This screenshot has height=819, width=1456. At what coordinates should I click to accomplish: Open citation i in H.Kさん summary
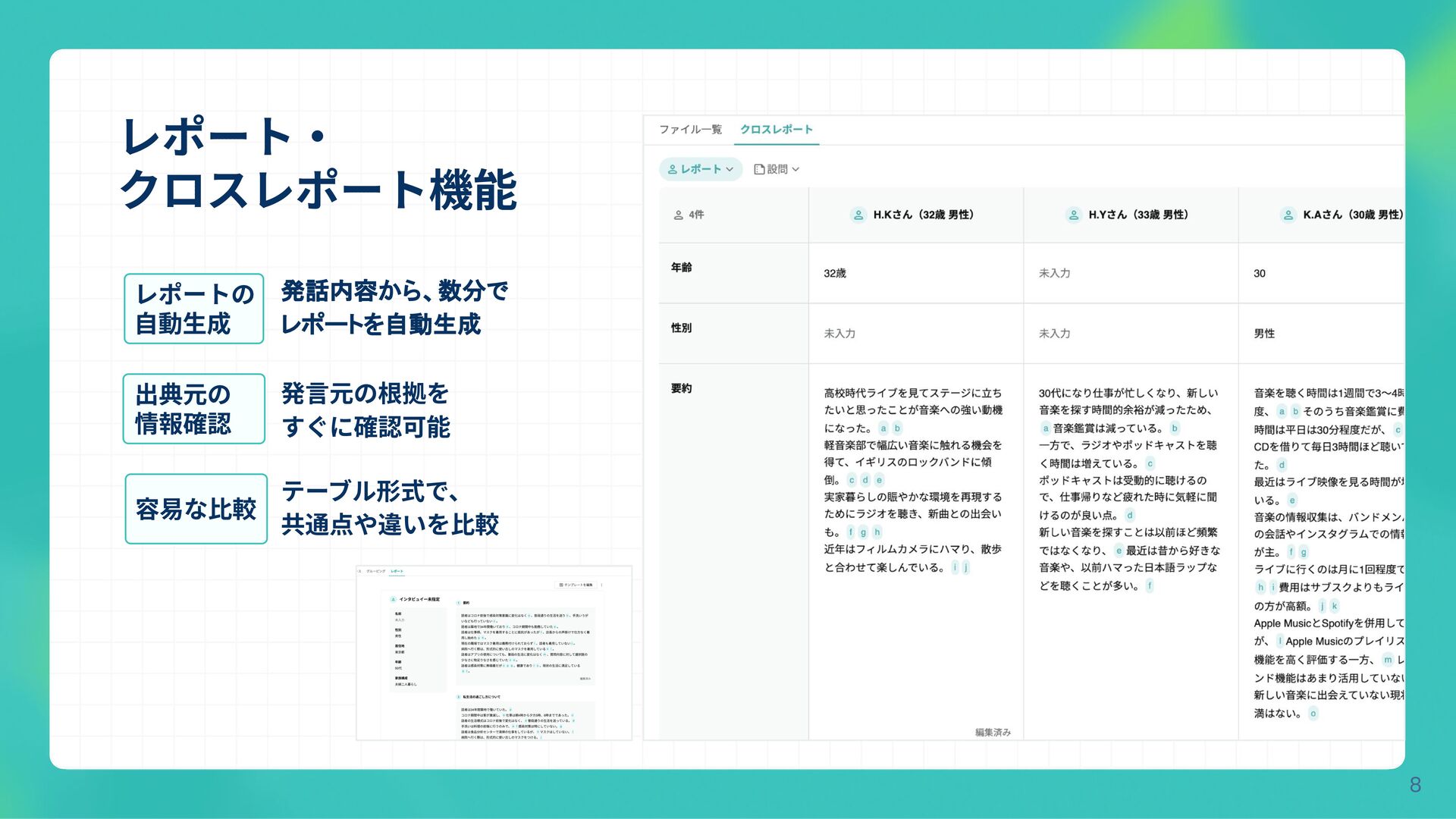(x=955, y=567)
